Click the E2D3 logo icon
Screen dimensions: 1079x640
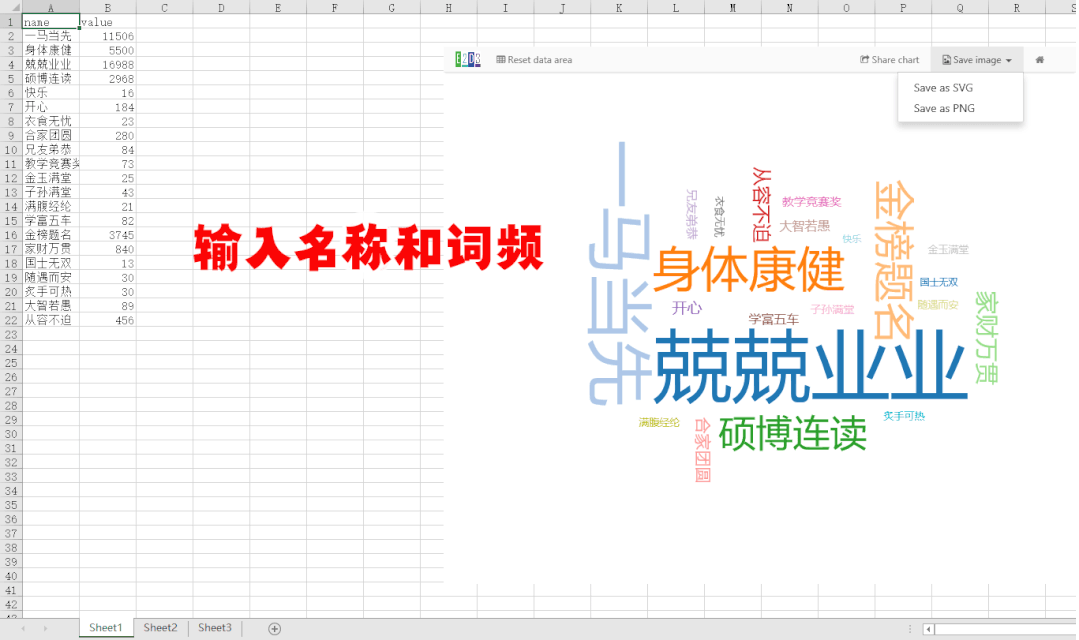468,59
